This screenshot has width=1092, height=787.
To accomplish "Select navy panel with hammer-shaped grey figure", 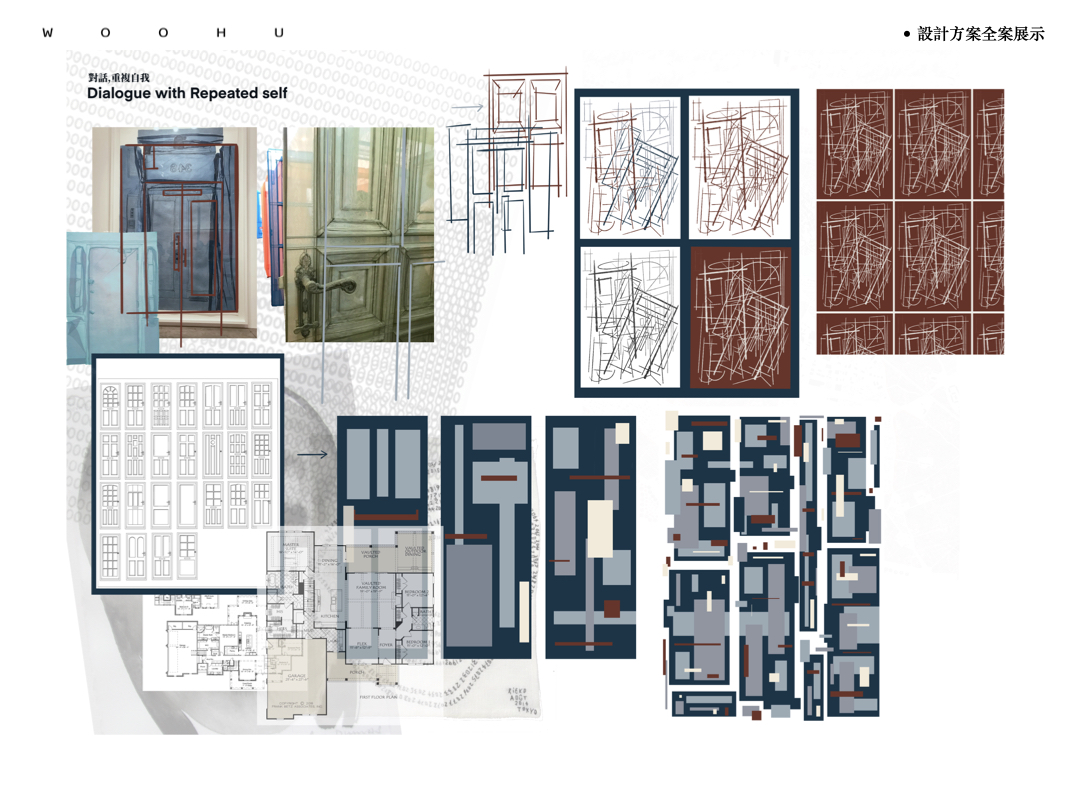I will 486,537.
